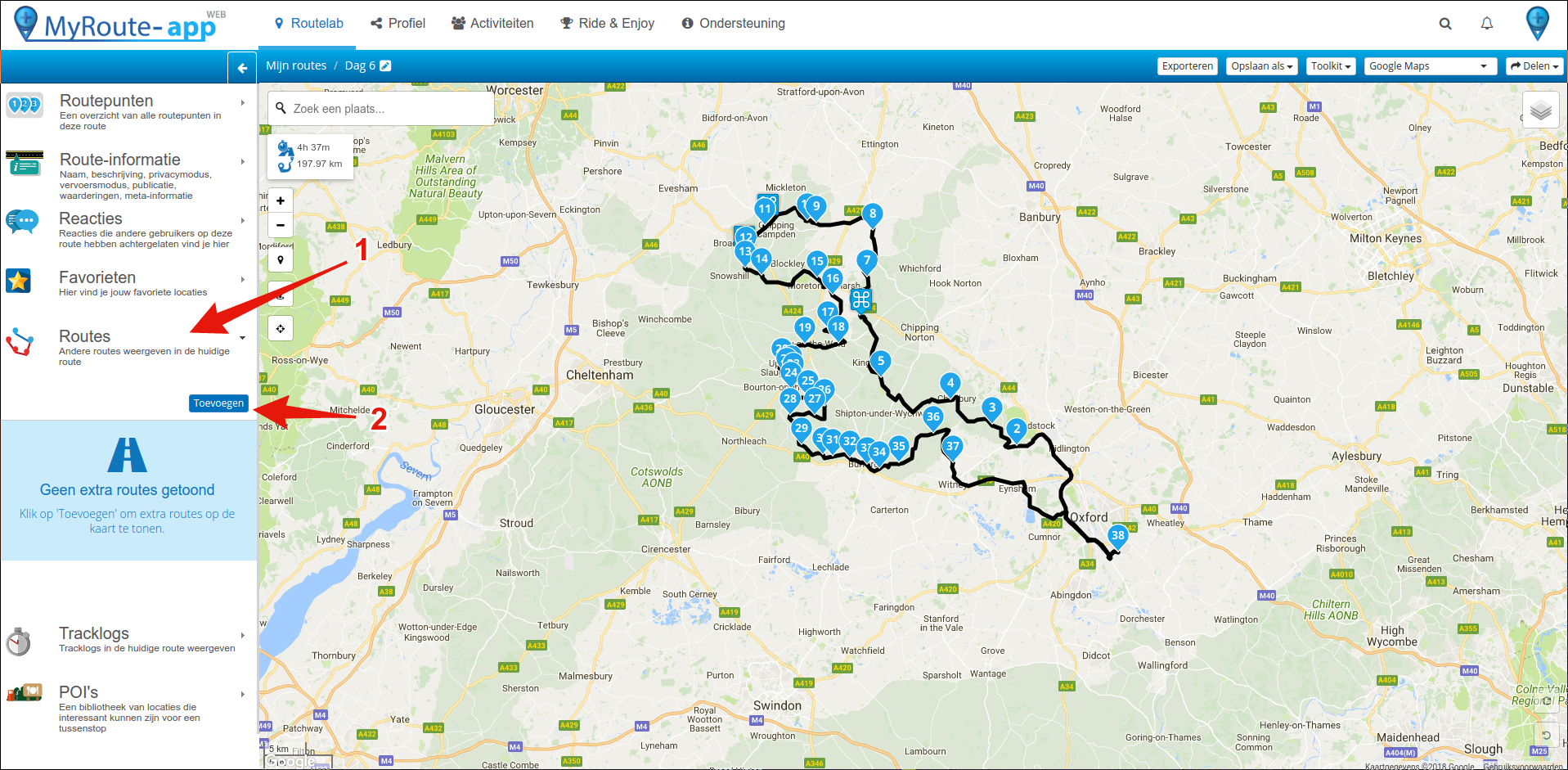
Task: Open Favorieten via its star icon
Action: point(18,281)
